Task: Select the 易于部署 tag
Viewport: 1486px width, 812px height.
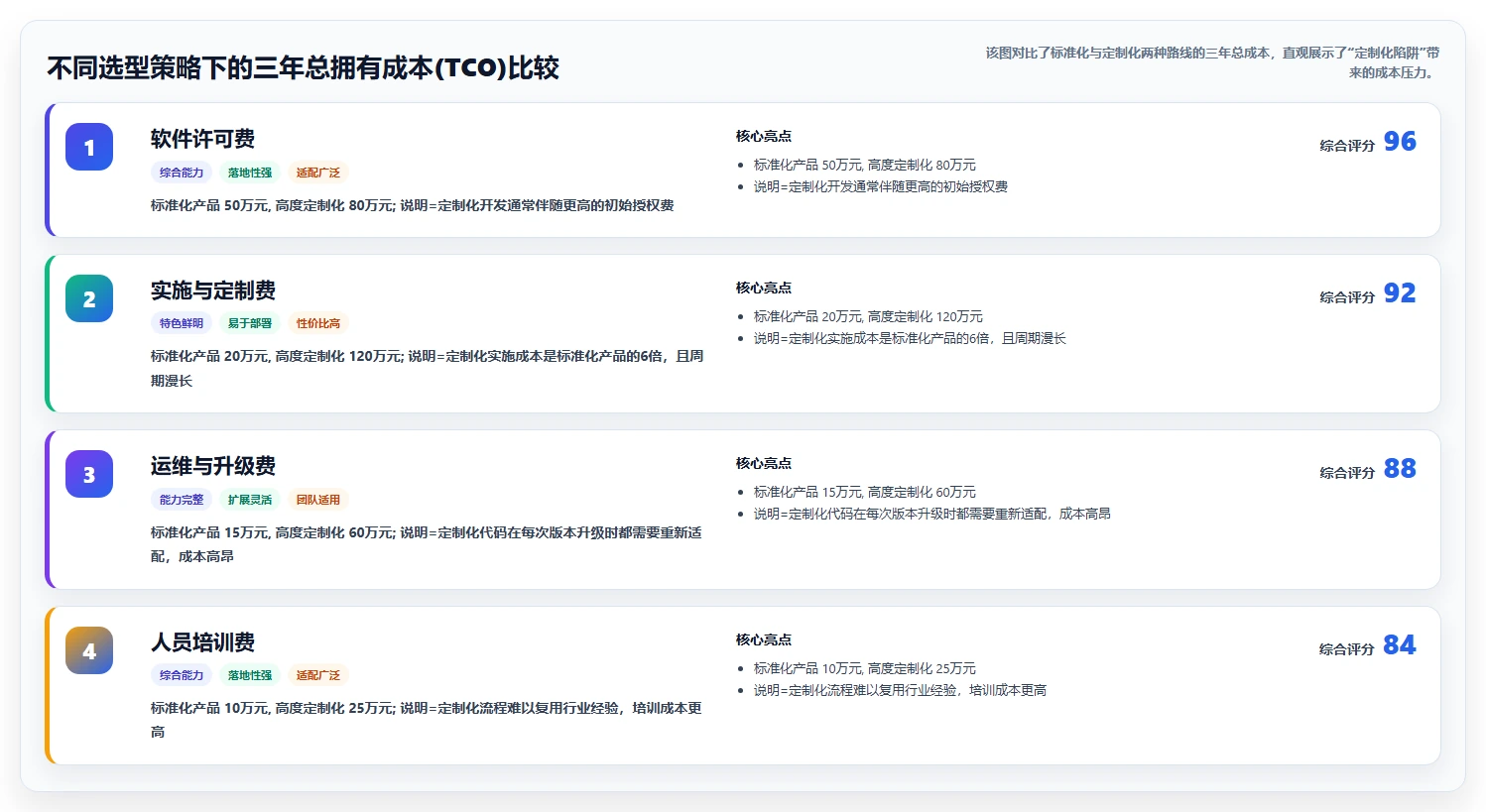Action: pos(250,323)
